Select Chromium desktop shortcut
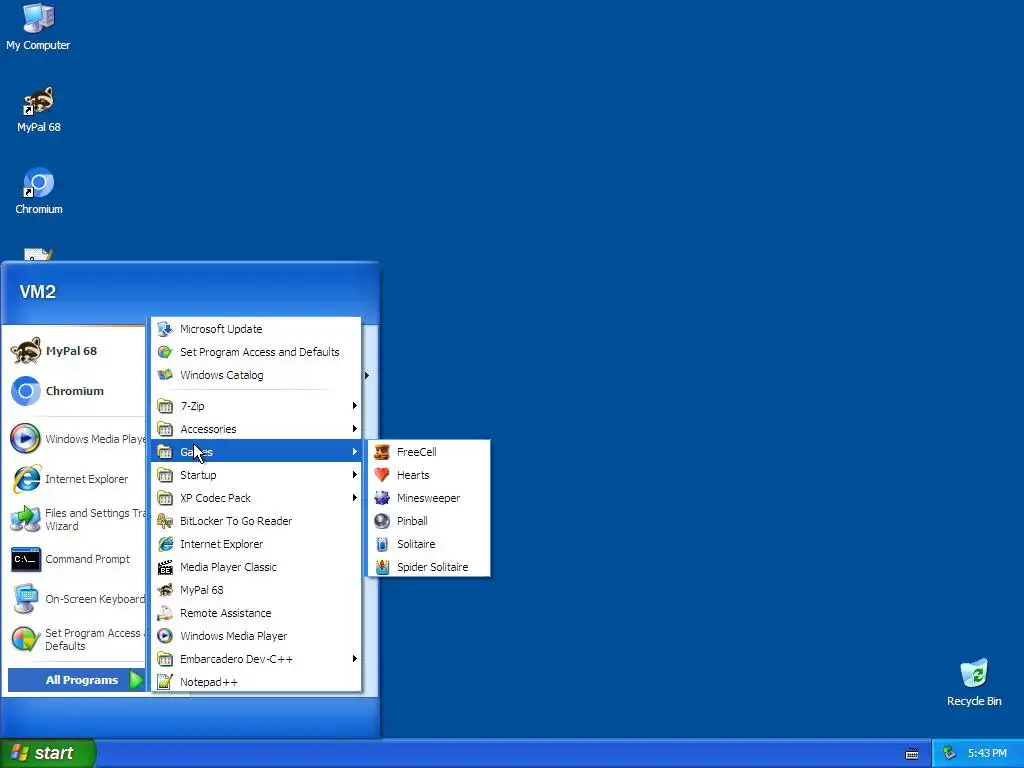The image size is (1024, 768). pyautogui.click(x=39, y=191)
